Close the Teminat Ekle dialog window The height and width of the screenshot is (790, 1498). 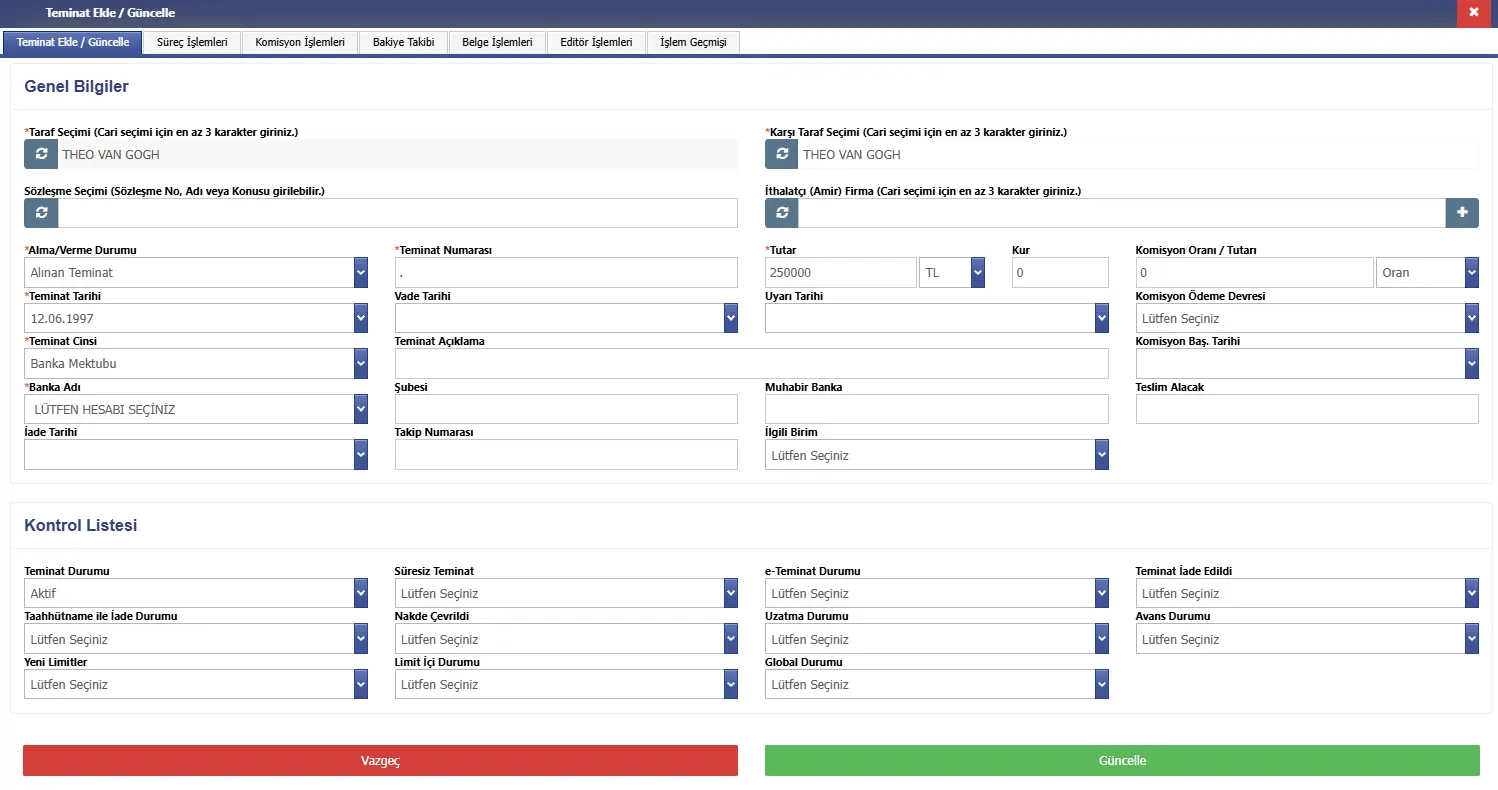(x=1473, y=13)
